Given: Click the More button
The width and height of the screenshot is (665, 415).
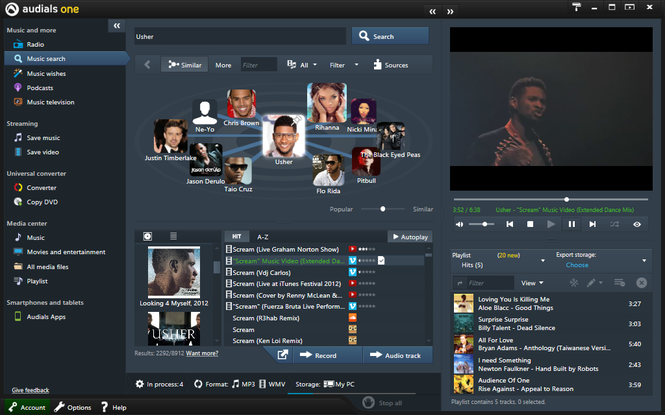Looking at the screenshot, I should tap(223, 65).
